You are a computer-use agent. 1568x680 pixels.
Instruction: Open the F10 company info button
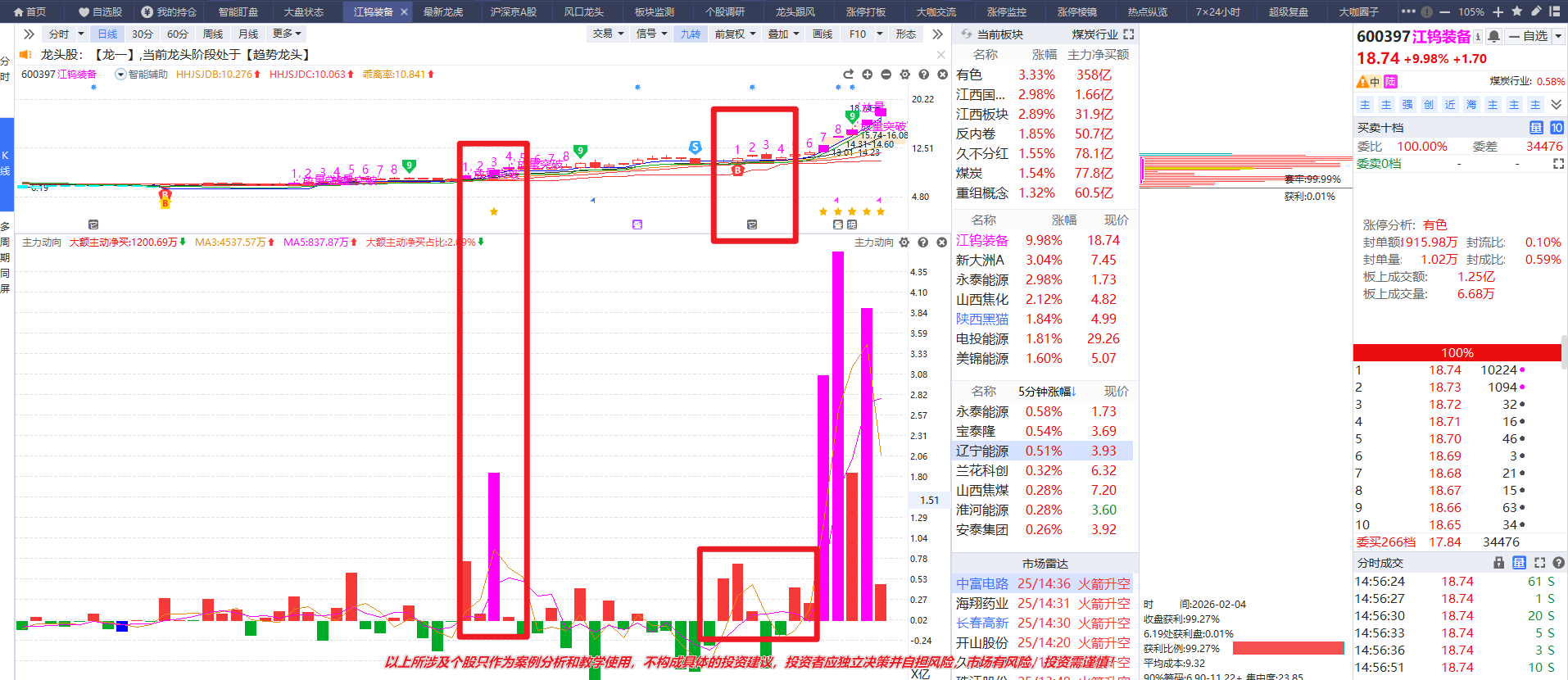(x=858, y=34)
